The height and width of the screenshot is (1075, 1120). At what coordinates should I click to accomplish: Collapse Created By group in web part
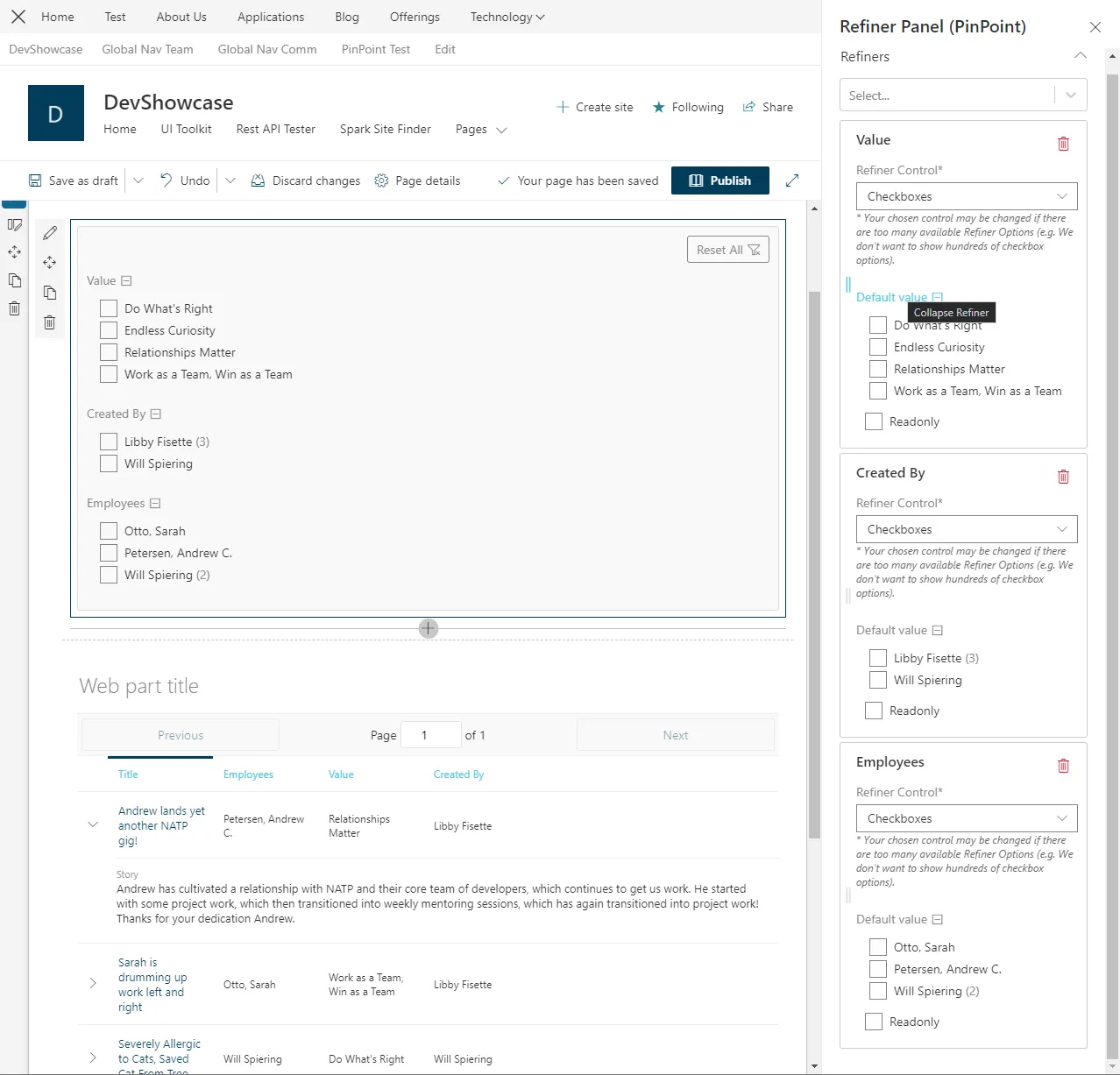click(156, 414)
